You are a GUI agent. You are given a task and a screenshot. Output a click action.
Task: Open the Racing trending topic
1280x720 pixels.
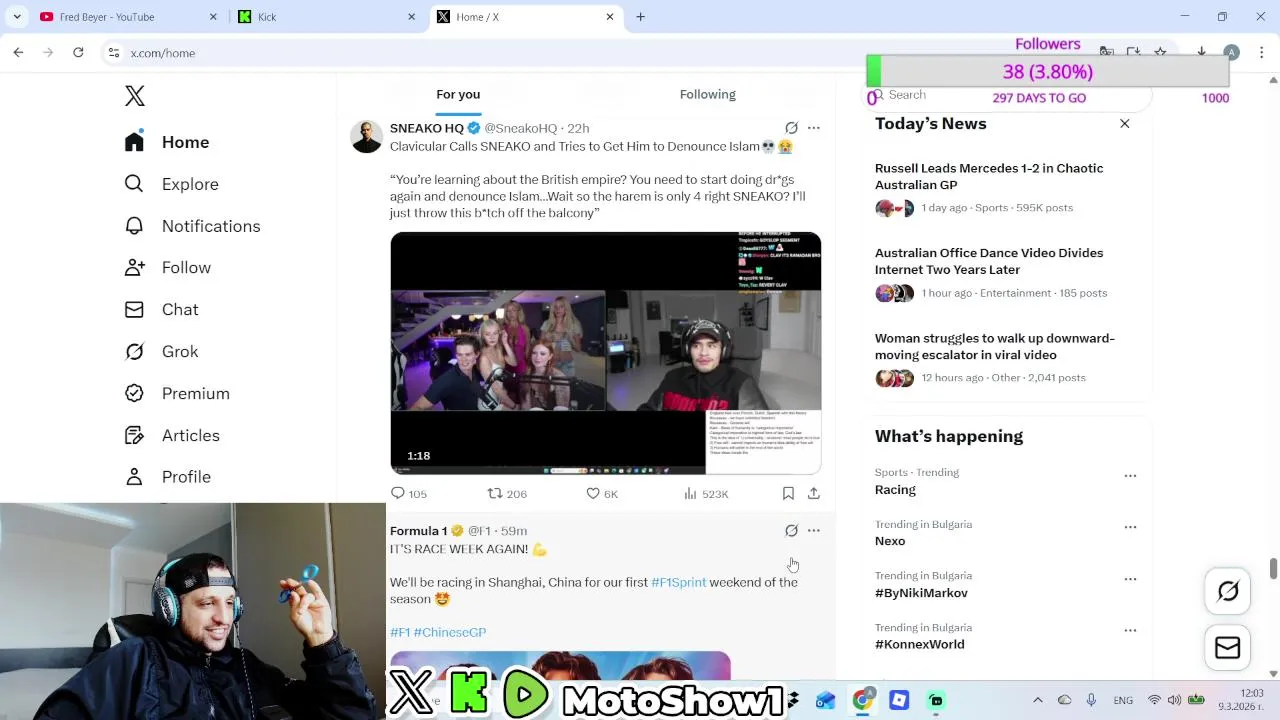(895, 489)
